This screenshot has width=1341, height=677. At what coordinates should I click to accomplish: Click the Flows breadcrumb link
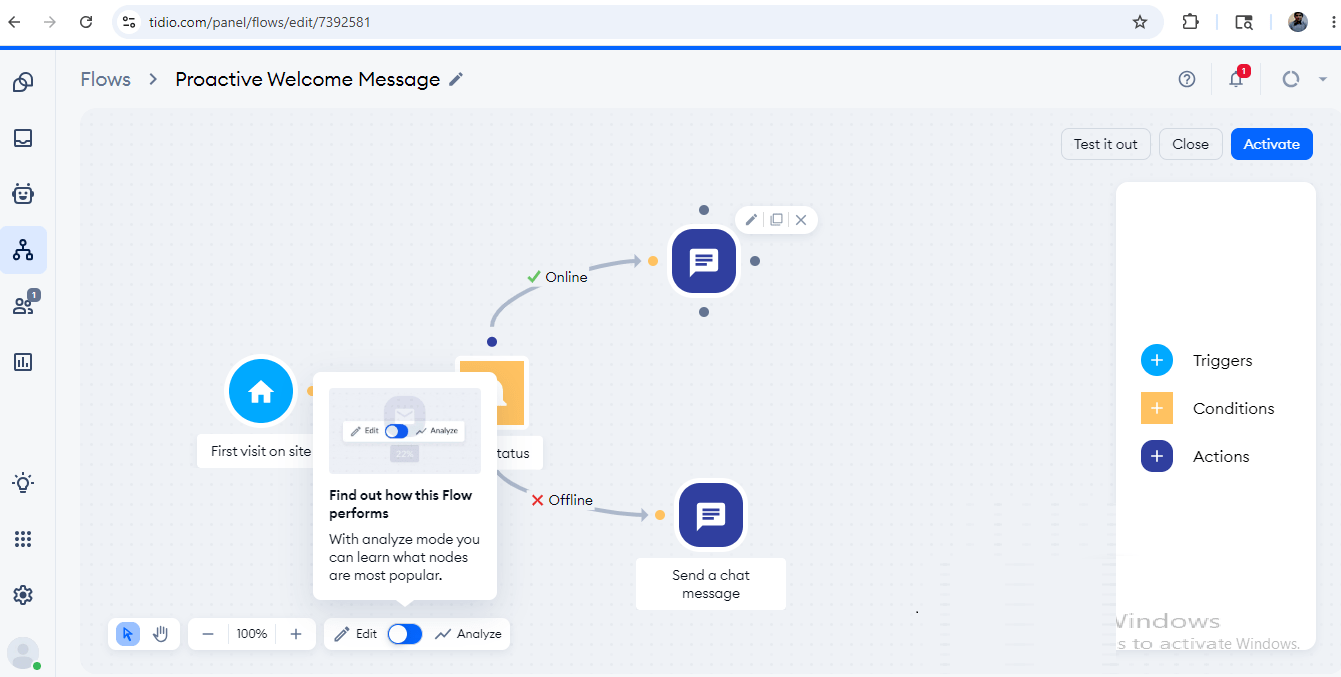(x=106, y=79)
